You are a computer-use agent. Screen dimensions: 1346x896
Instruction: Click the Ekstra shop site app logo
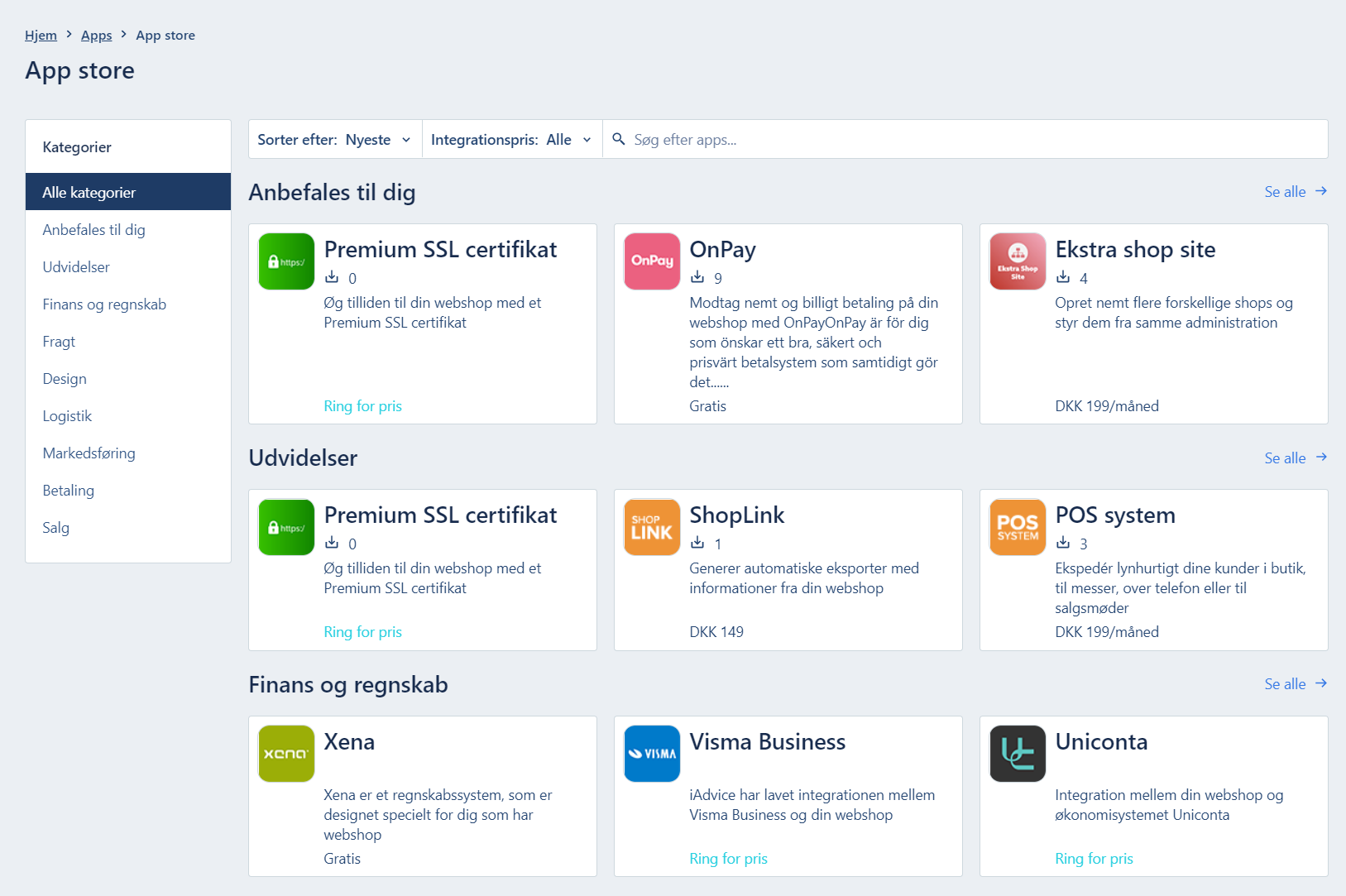pyautogui.click(x=1018, y=261)
